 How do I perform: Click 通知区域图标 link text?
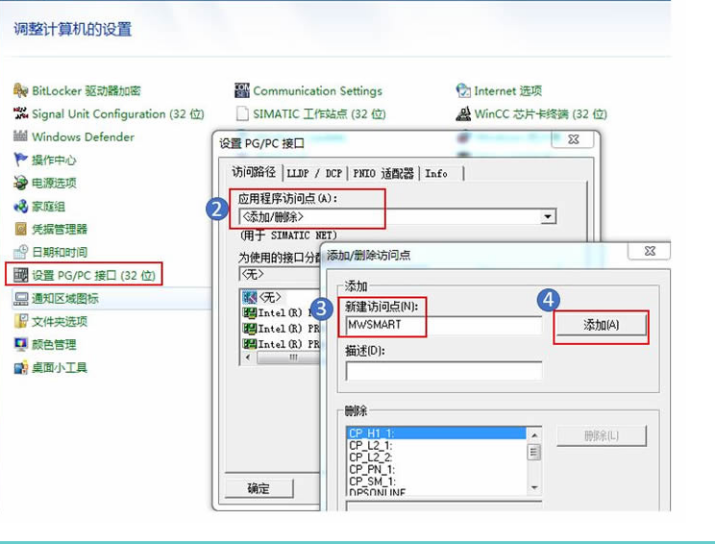[x=65, y=299]
